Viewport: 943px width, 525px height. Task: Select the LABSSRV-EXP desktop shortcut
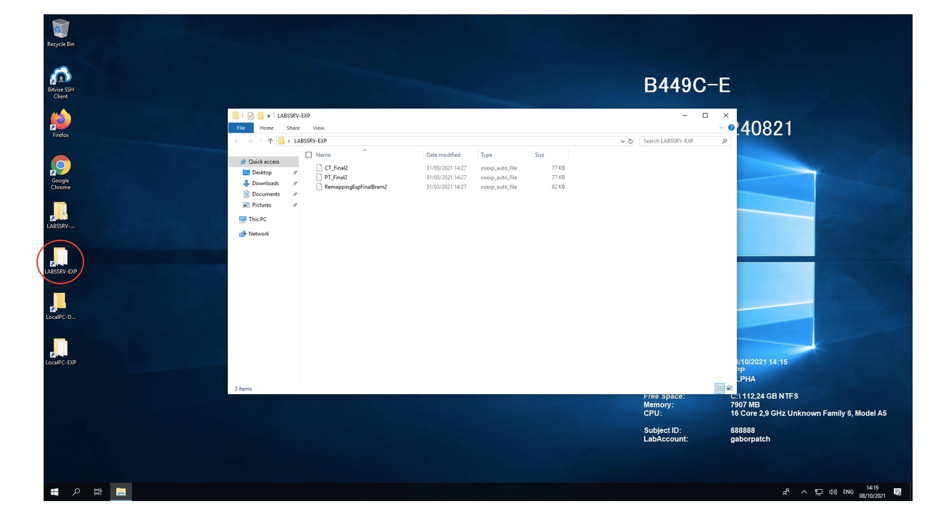point(60,260)
